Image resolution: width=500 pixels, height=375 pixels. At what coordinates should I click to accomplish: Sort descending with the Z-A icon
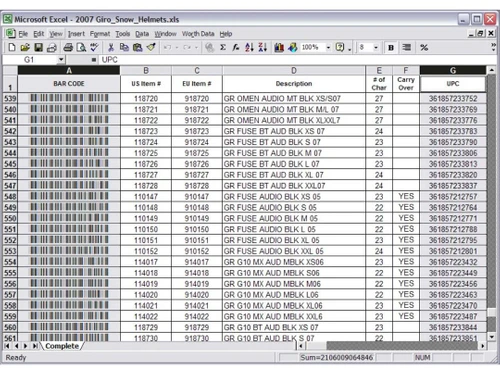coord(263,47)
